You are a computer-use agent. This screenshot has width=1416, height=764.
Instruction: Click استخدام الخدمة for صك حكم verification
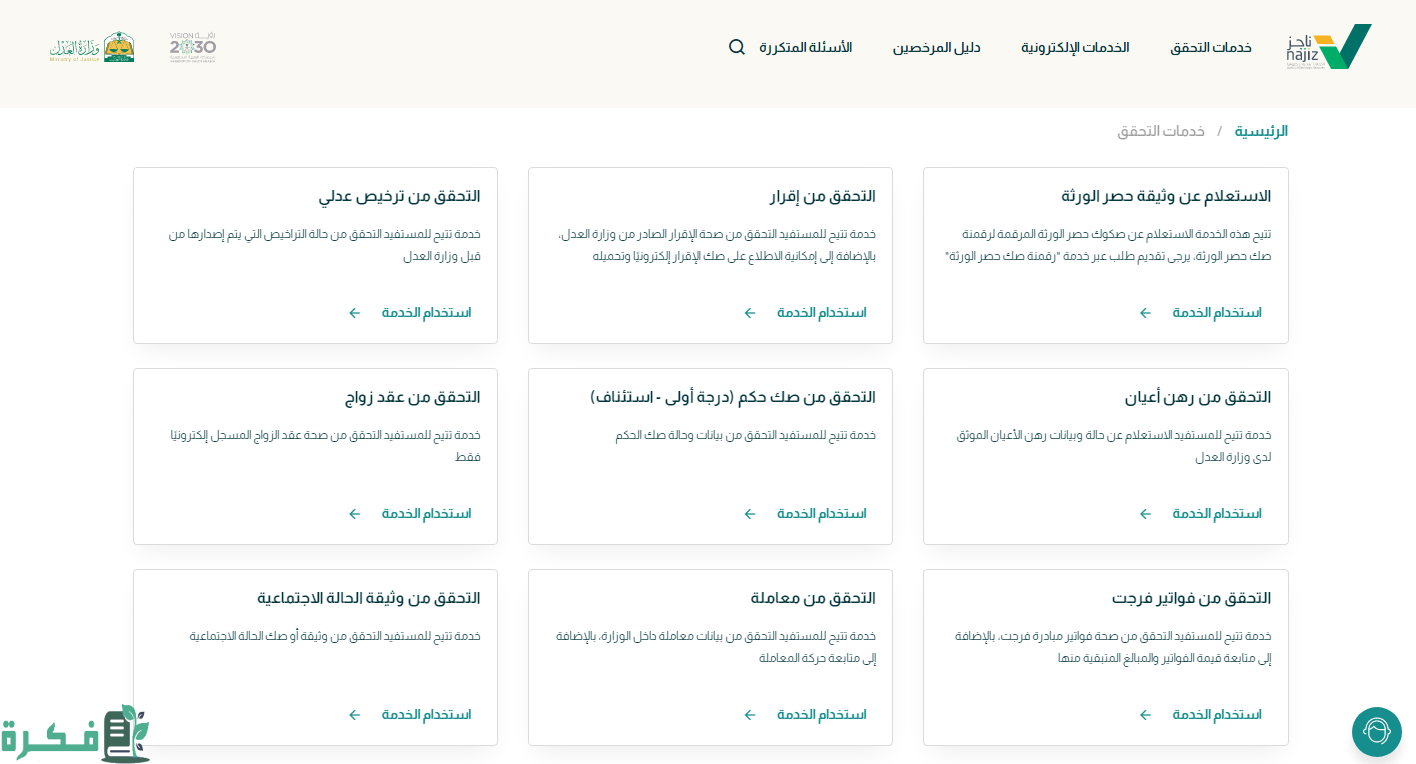pyautogui.click(x=821, y=514)
